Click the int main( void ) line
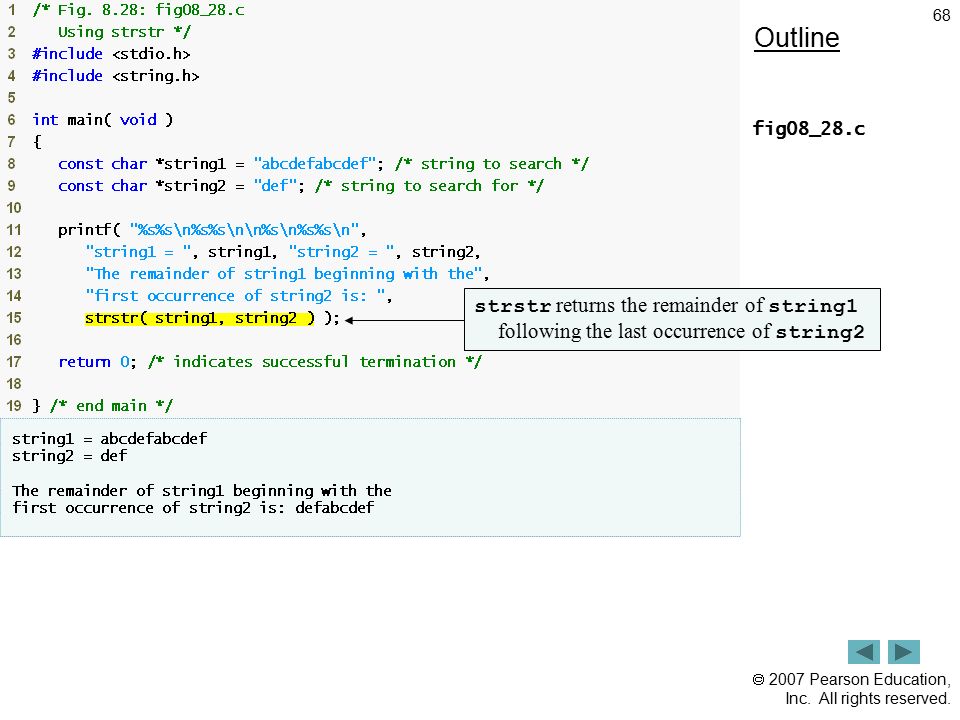Viewport: 960px width, 720px height. pyautogui.click(x=103, y=120)
